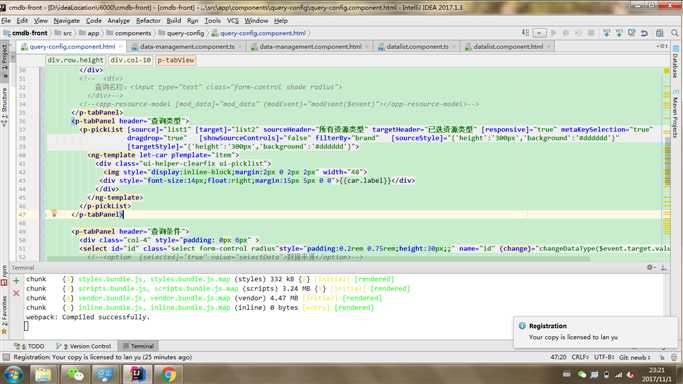Click components folder in navigation breadcrumb

tap(128, 33)
